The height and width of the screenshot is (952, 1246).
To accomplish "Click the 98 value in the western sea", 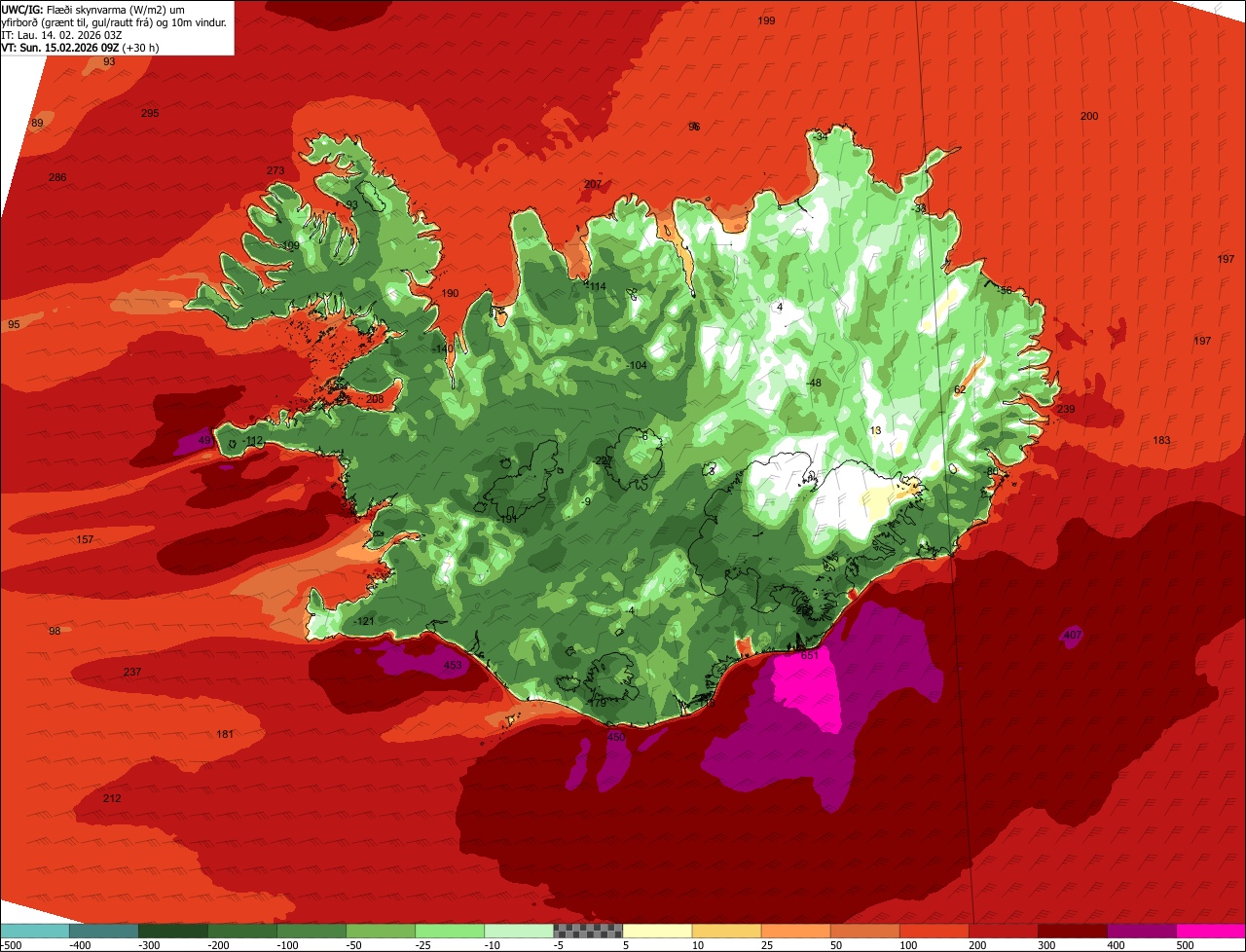I will 55,631.
